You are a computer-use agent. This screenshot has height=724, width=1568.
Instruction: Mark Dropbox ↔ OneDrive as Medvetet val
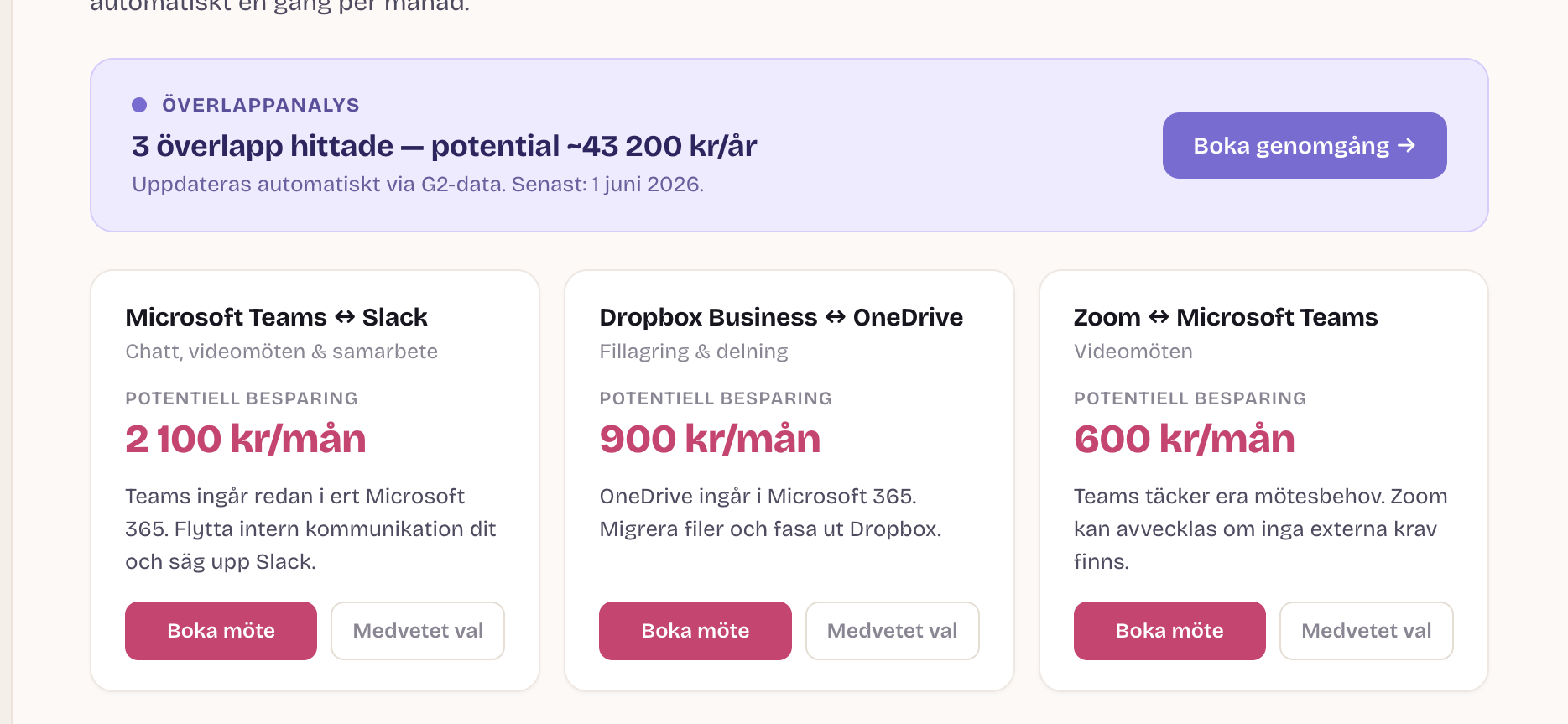(x=893, y=631)
